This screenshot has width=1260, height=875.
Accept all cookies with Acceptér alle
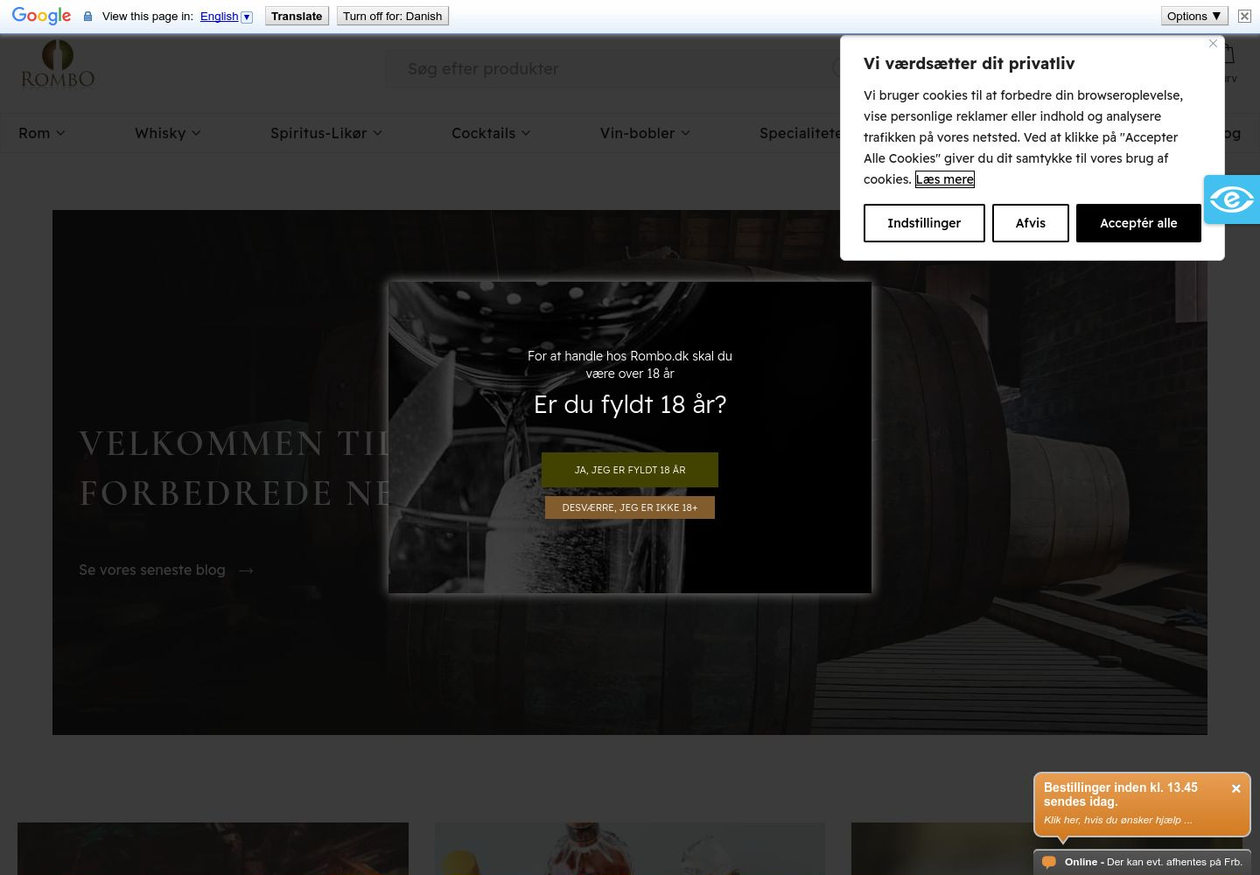click(1138, 223)
